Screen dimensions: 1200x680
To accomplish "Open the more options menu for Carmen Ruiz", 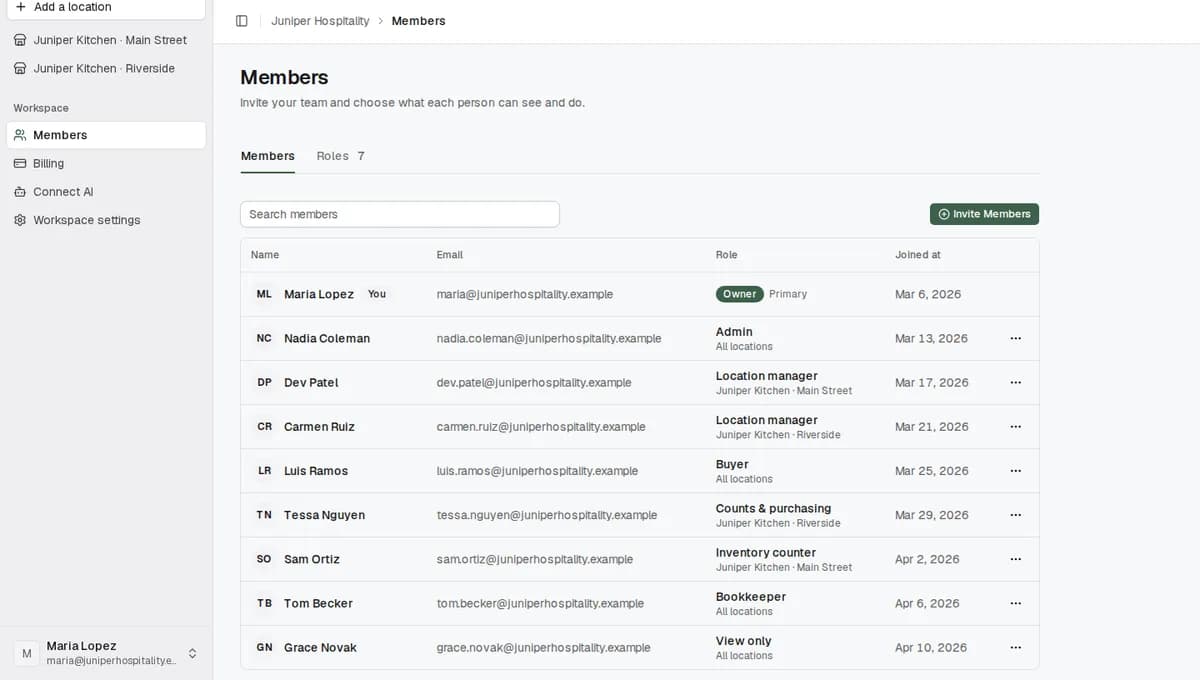I will pyautogui.click(x=1016, y=427).
